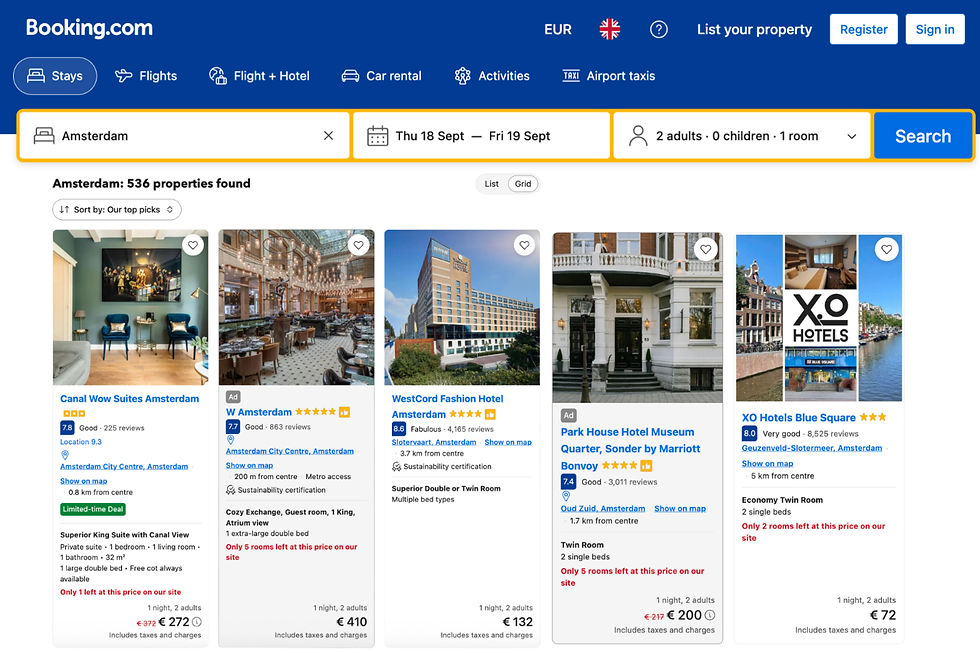This screenshot has width=980, height=653.
Task: Click the Search button
Action: pos(922,136)
